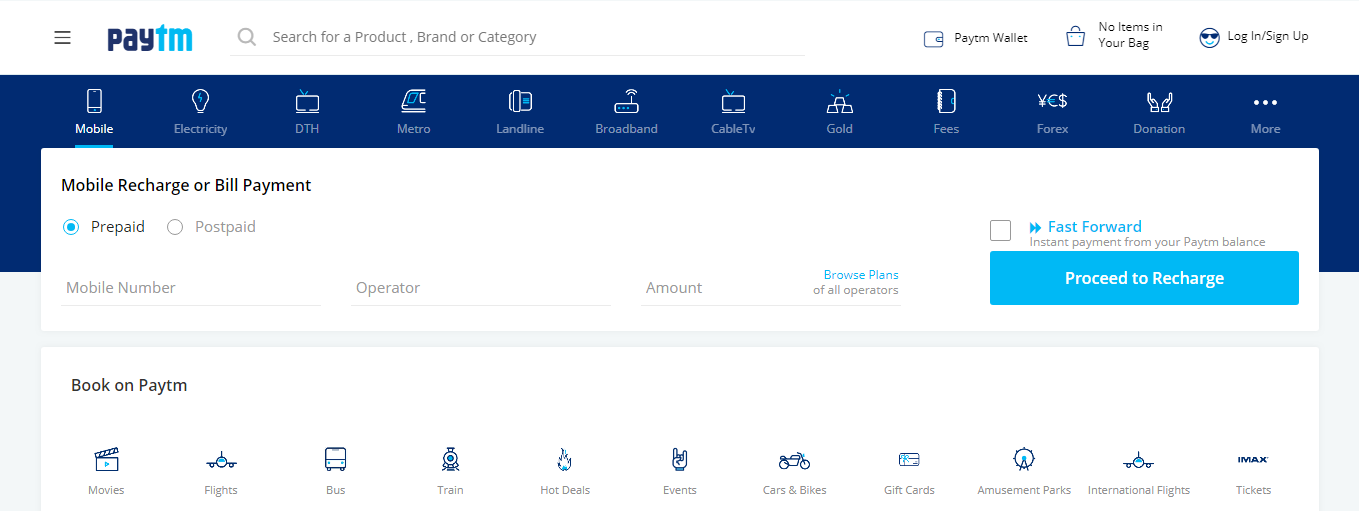1359x511 pixels.
Task: Expand the More services menu
Action: click(1265, 112)
